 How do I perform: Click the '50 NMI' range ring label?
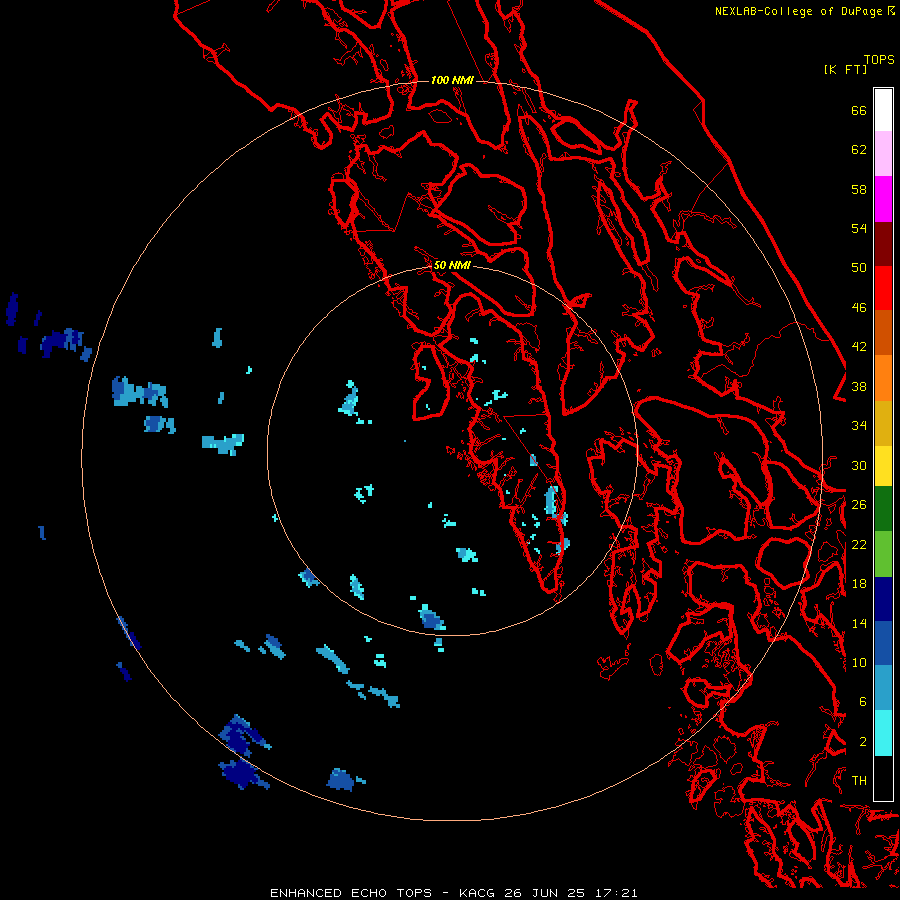[x=452, y=265]
